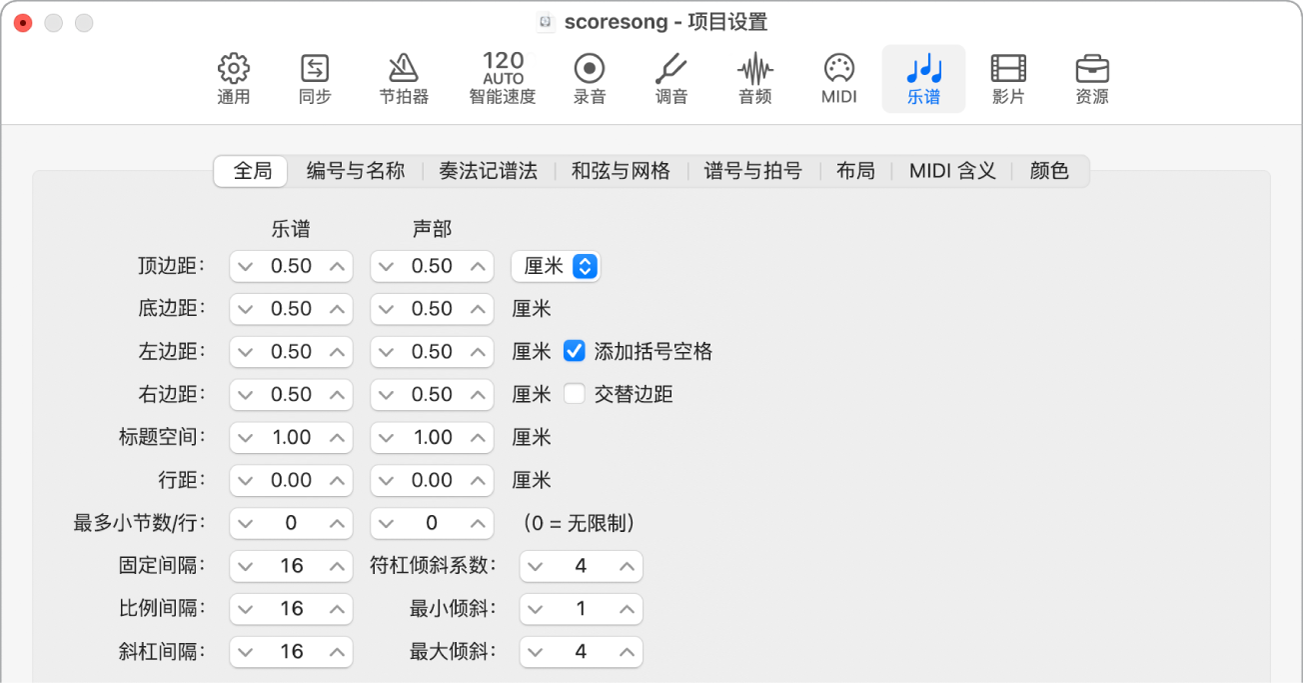
Task: Increase 行距 声部 value with up arrow
Action: pos(479,481)
